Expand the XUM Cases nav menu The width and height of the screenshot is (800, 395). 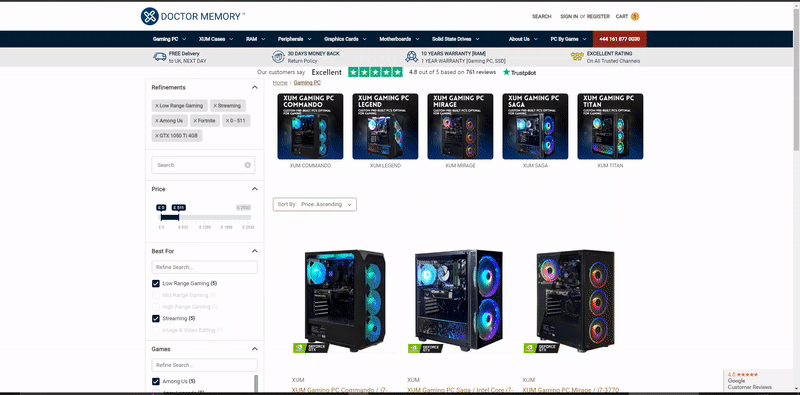[x=216, y=39]
